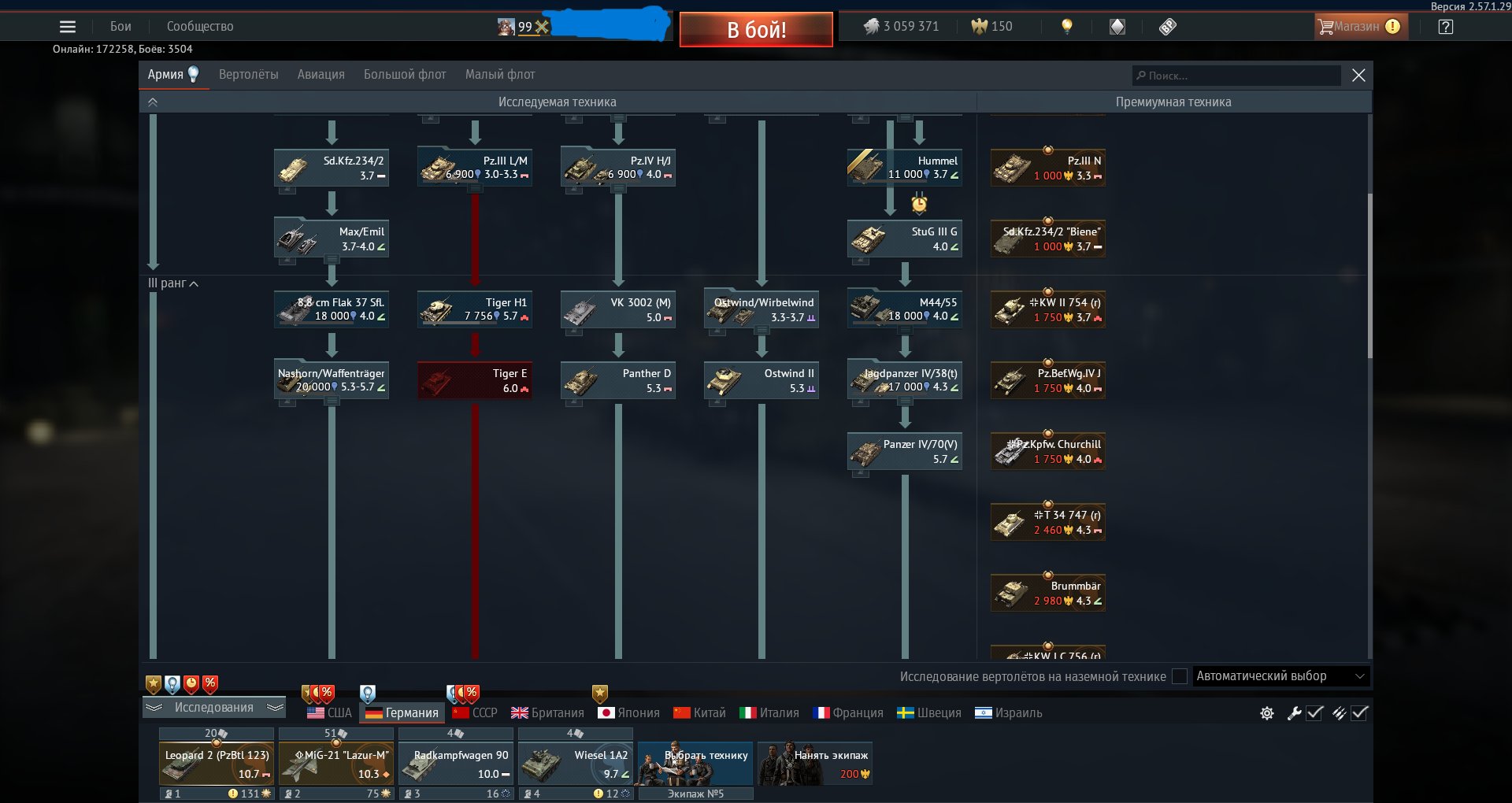Toggle the auto-repair checkbox beside the wrench
Screen dimensions: 1512x803
coord(1314,713)
